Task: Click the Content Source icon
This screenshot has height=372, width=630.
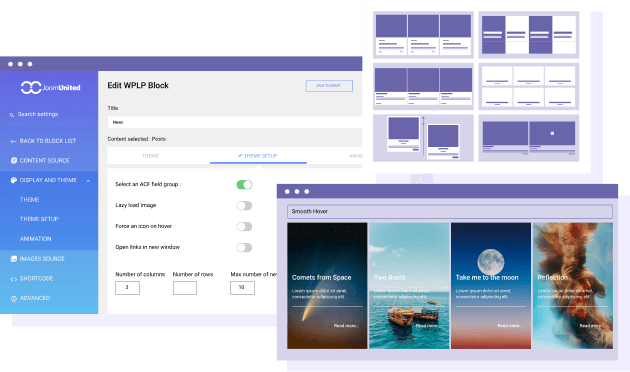Action: [14, 160]
